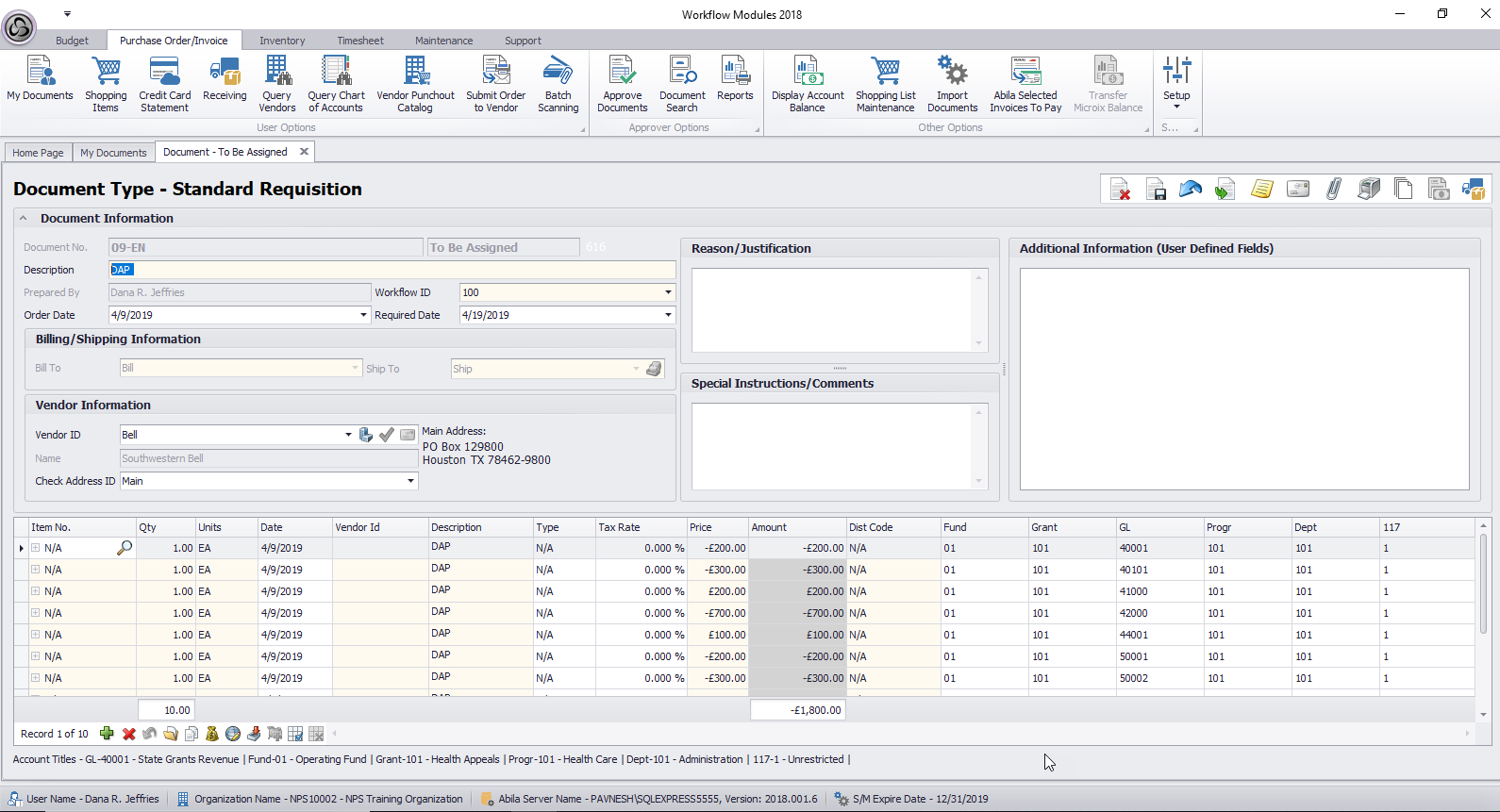This screenshot has width=1500, height=812.
Task: Switch to the Inventory ribbon tab
Action: click(282, 41)
